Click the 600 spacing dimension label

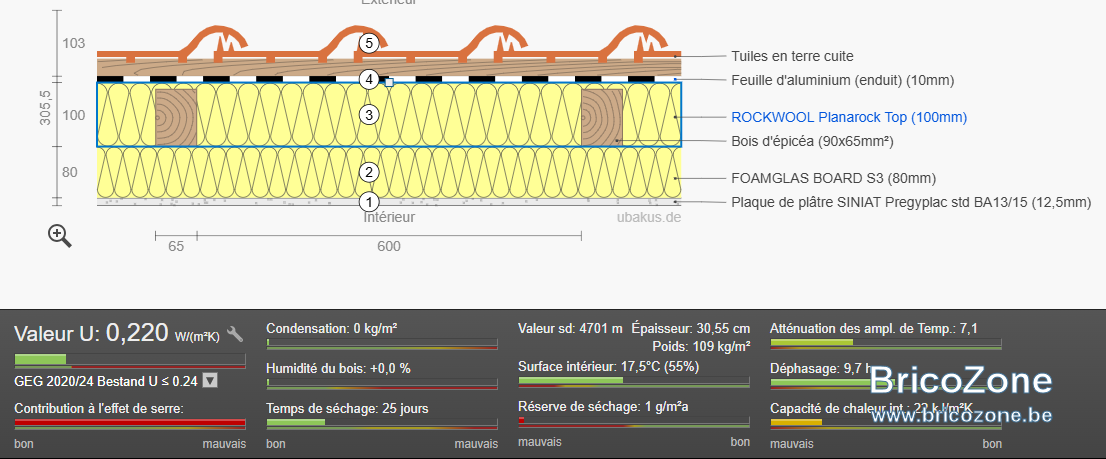(x=389, y=246)
